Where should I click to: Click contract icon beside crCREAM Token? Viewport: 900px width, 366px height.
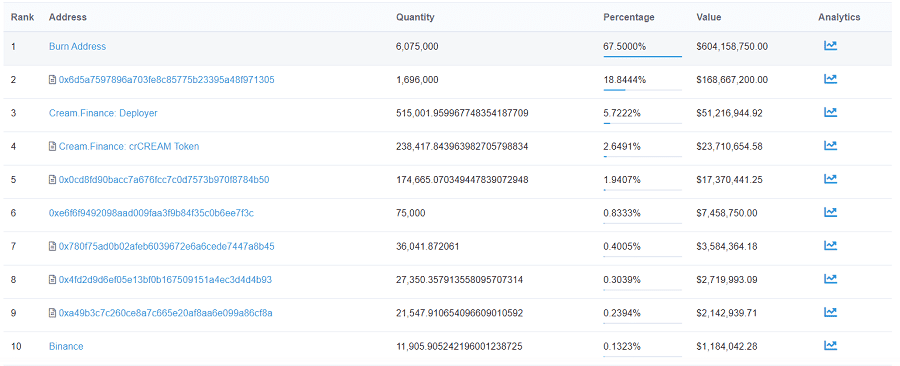pos(52,146)
